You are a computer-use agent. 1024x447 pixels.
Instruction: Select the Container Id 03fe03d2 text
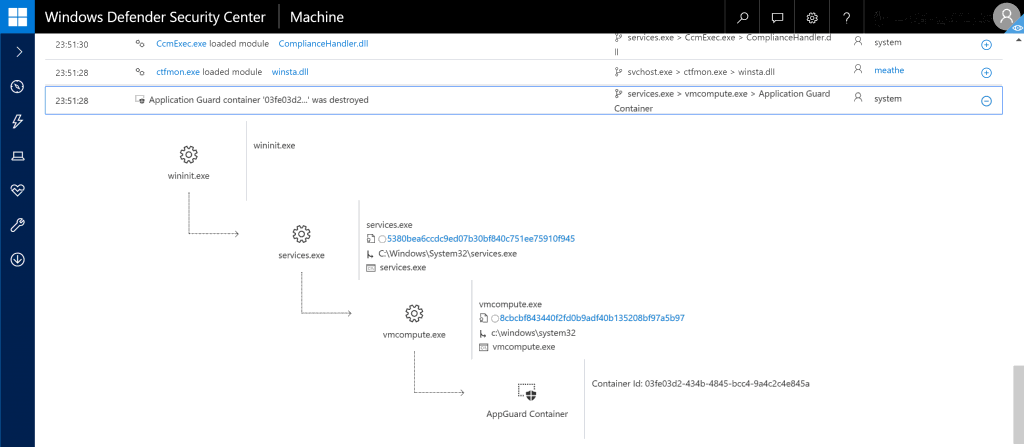pos(701,384)
